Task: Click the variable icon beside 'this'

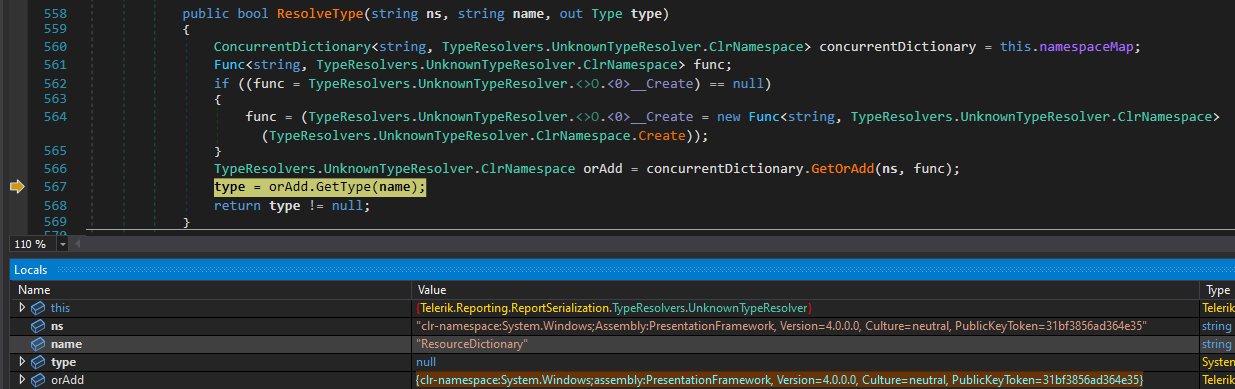Action: tap(38, 309)
